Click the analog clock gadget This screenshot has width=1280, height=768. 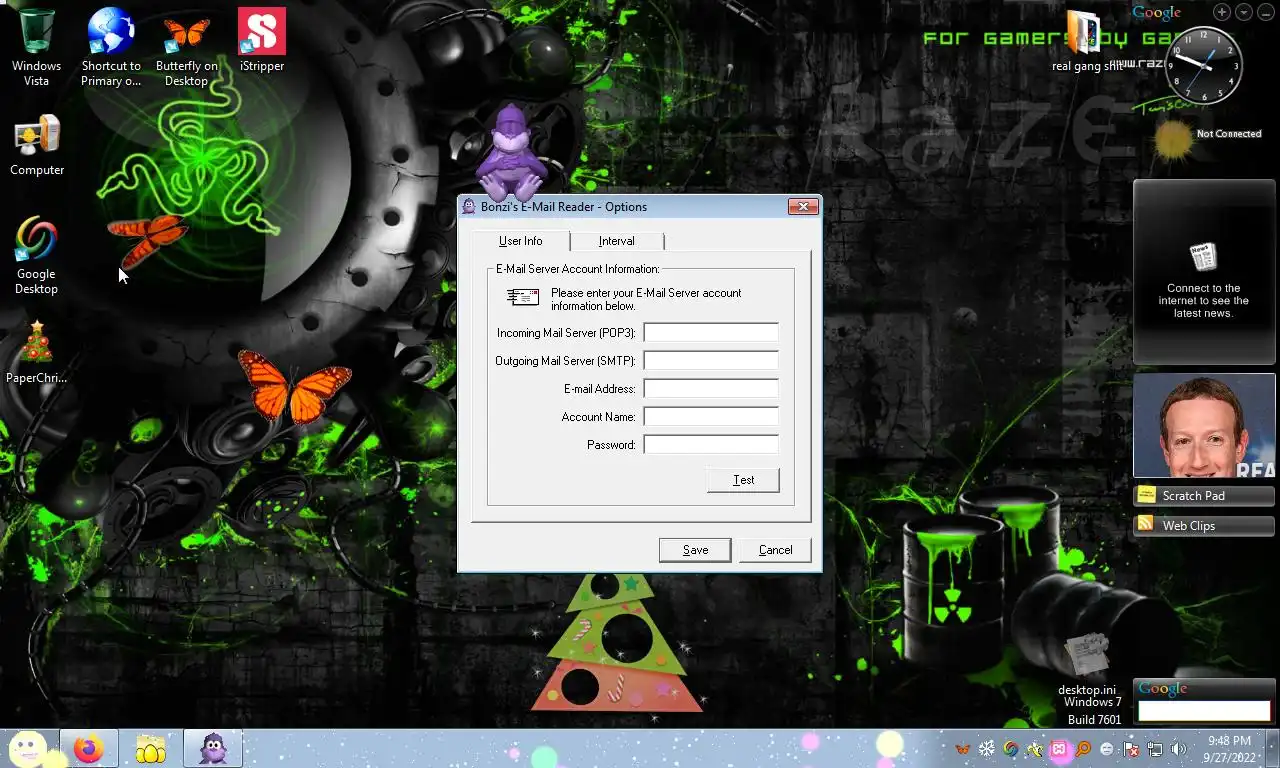coord(1204,66)
